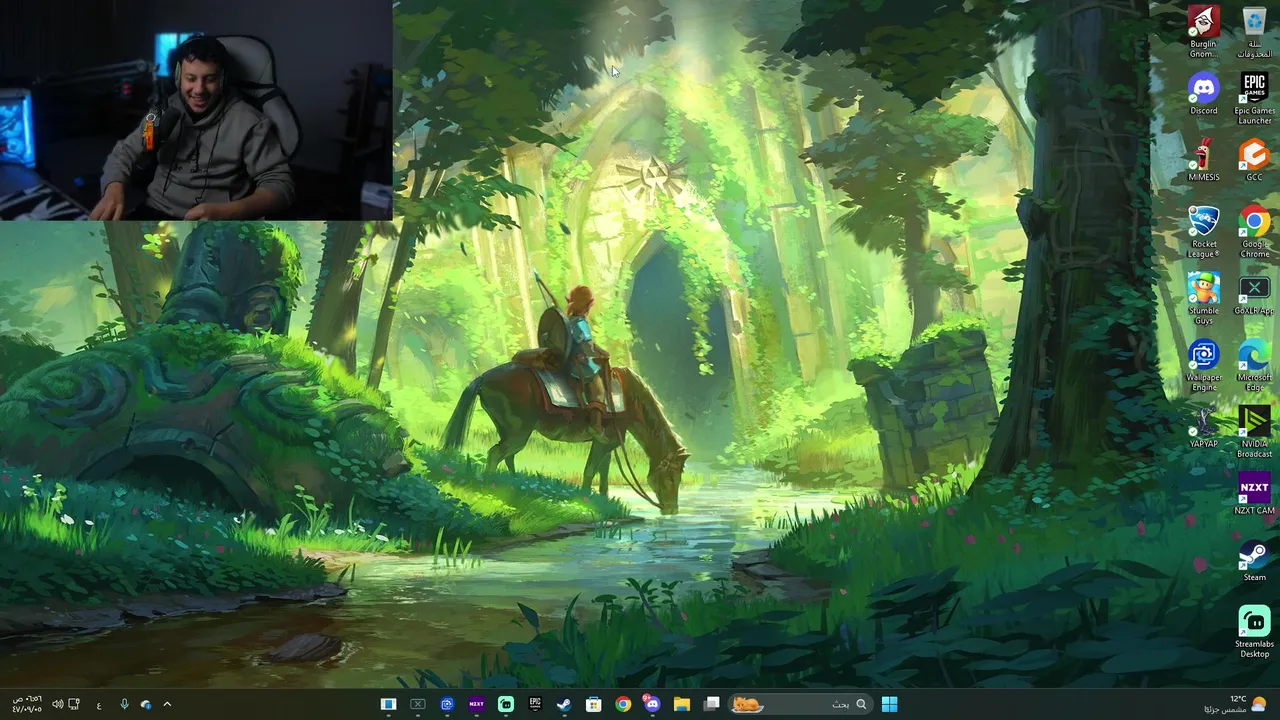1280x720 pixels.
Task: Click the taskbar search box
Action: click(x=800, y=704)
